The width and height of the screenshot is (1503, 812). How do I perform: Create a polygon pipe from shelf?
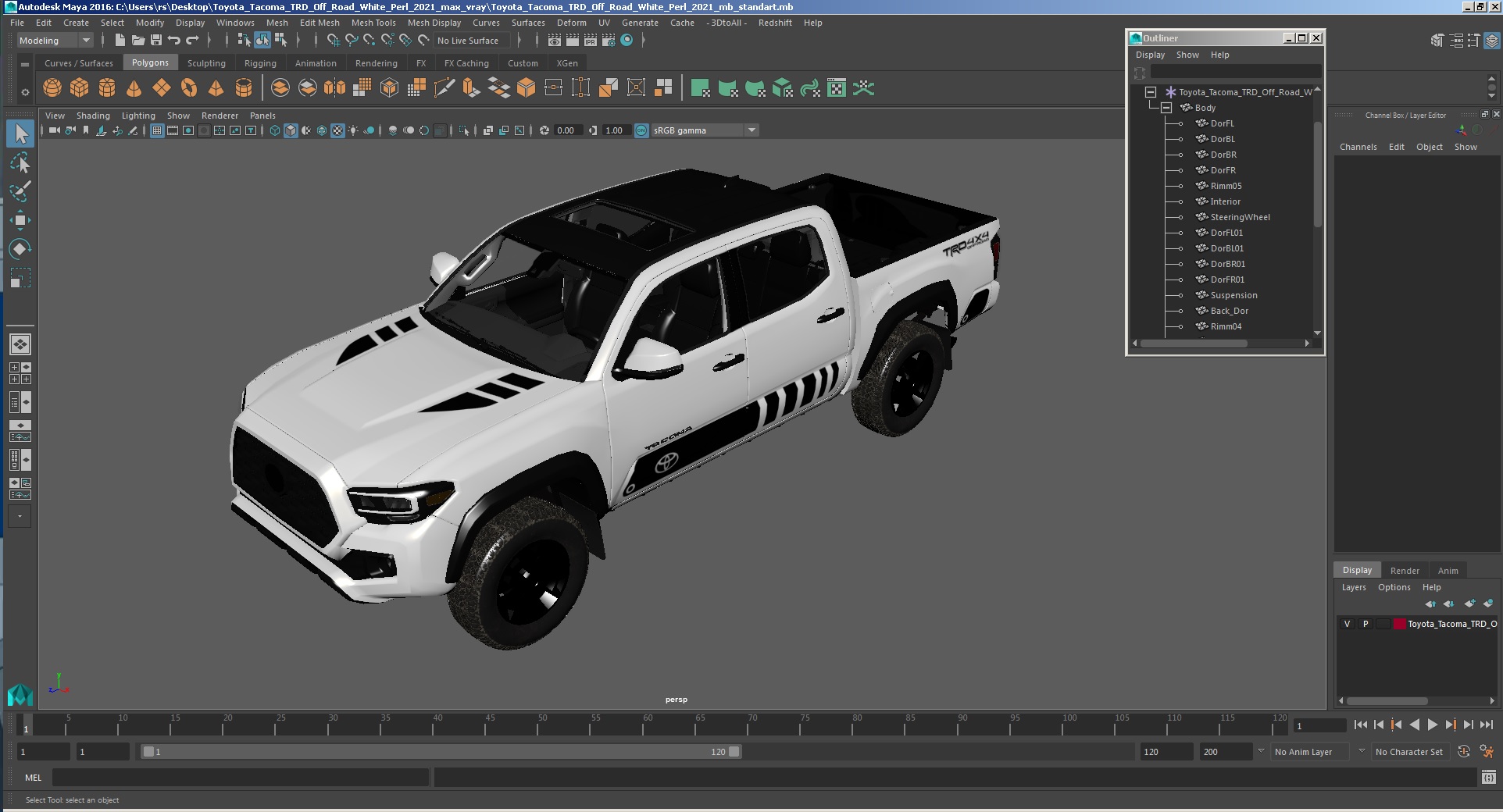click(x=244, y=88)
